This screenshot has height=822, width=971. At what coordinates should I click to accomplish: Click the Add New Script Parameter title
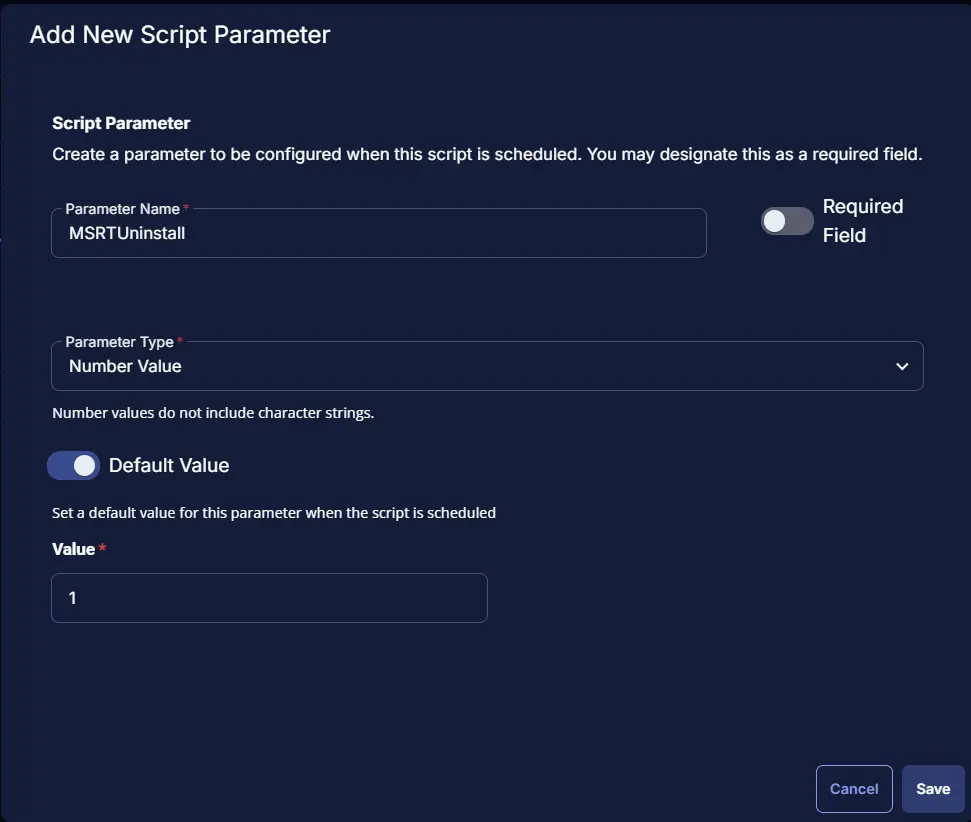point(180,35)
